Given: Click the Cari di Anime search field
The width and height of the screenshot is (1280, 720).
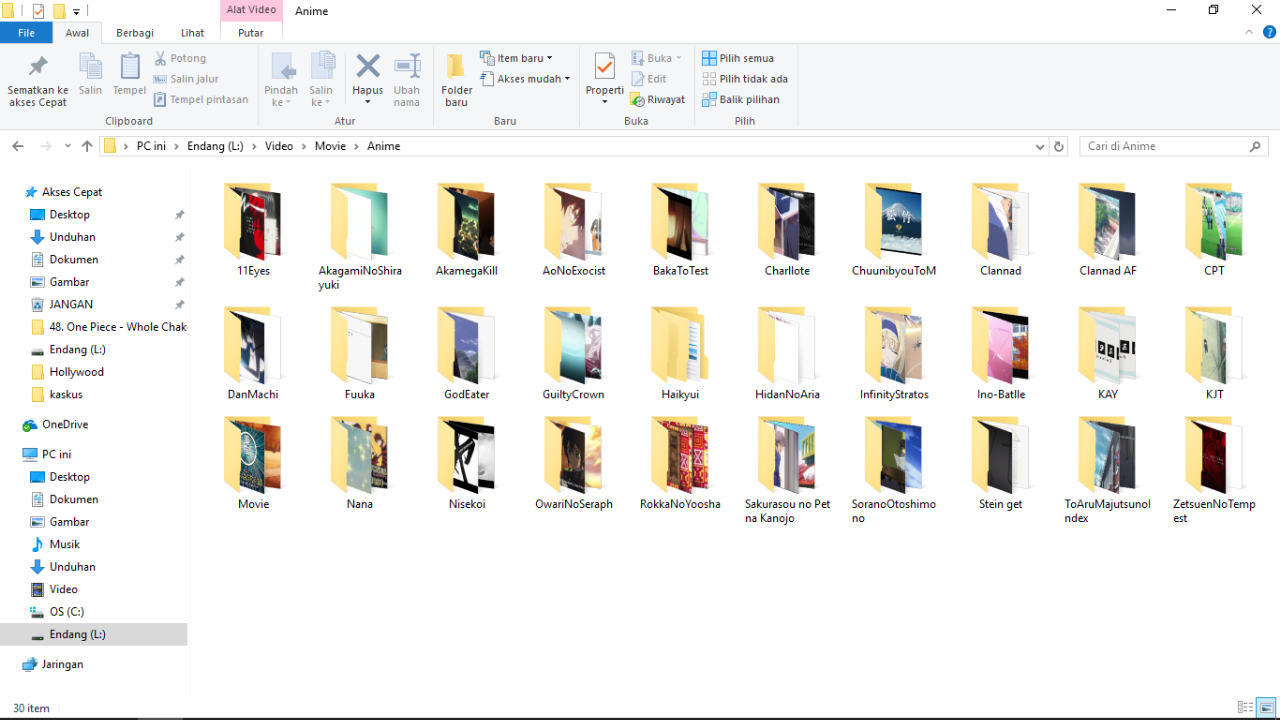Looking at the screenshot, I should [x=1173, y=146].
